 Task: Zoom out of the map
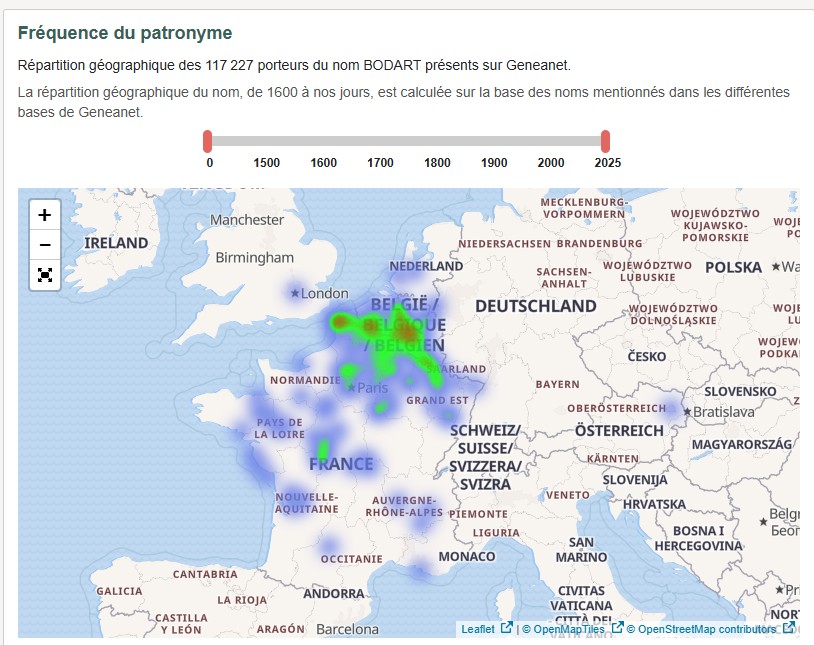point(44,244)
